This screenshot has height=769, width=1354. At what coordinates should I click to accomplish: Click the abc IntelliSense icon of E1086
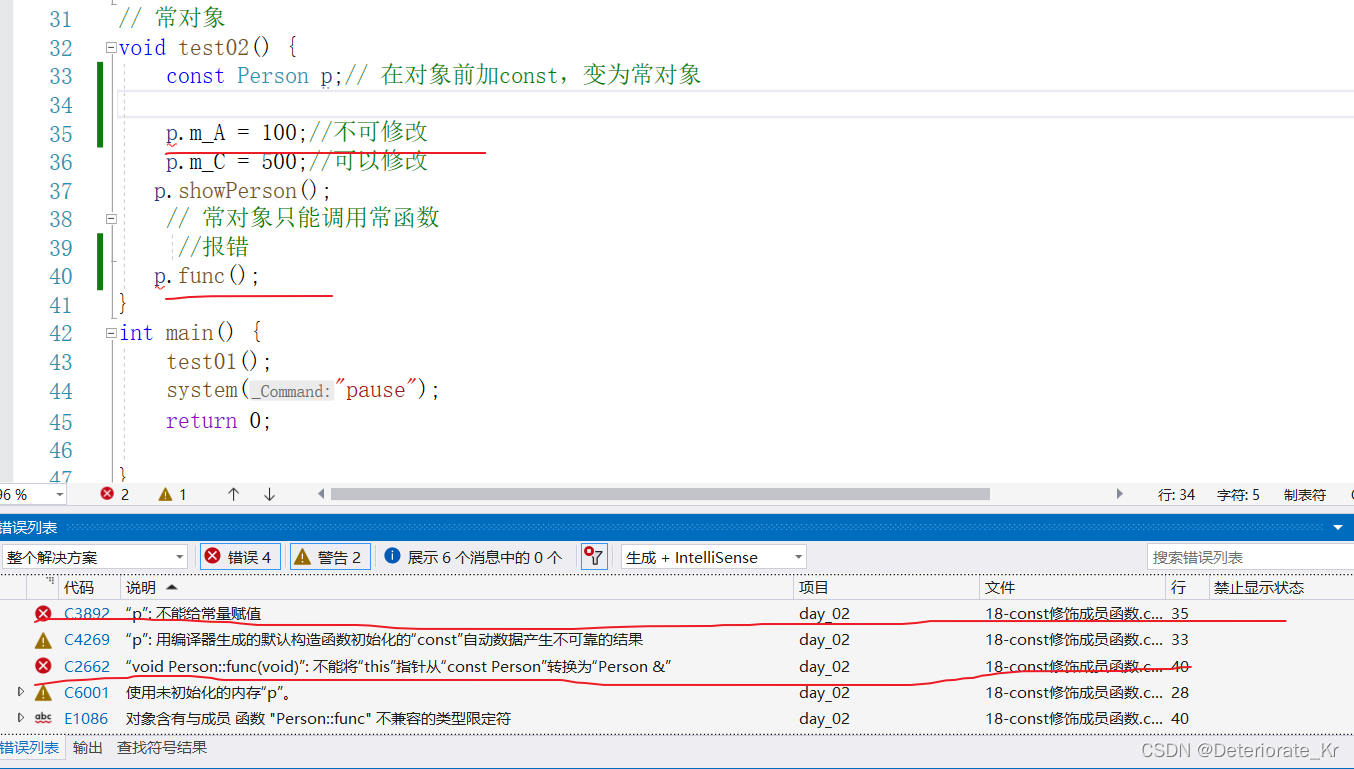(43, 718)
